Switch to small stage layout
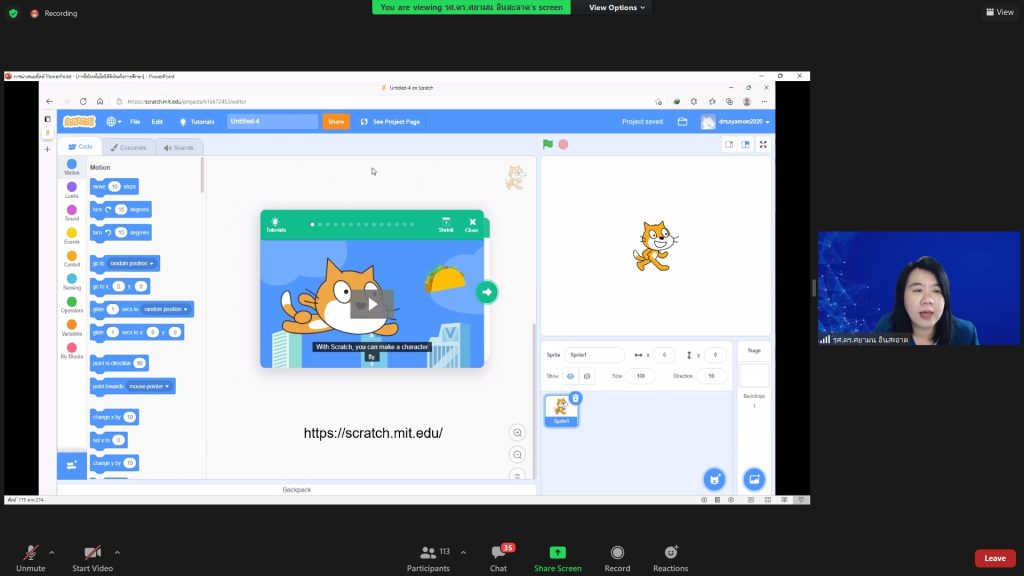Image resolution: width=1024 pixels, height=576 pixels. (729, 144)
